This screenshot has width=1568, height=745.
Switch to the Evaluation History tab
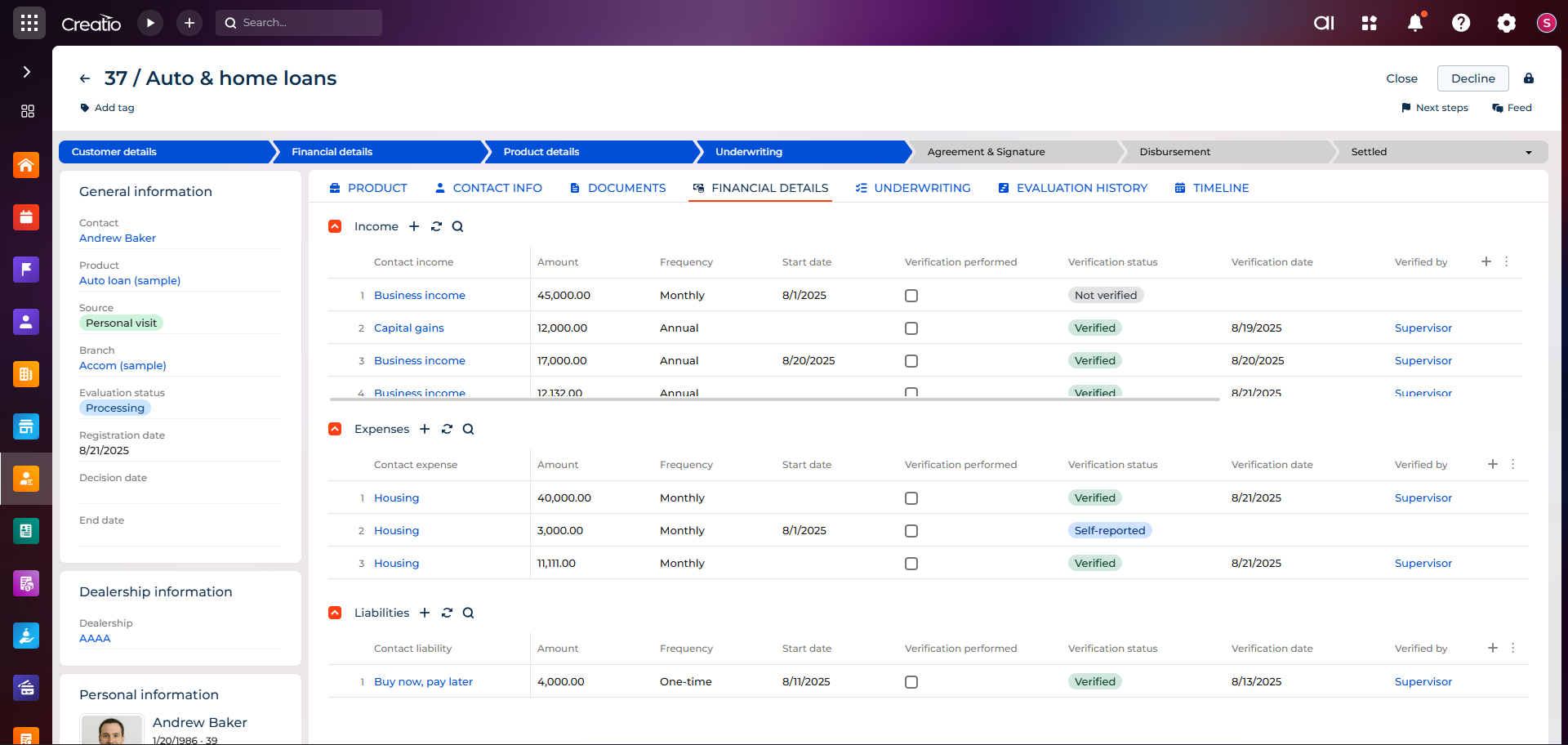(1072, 188)
